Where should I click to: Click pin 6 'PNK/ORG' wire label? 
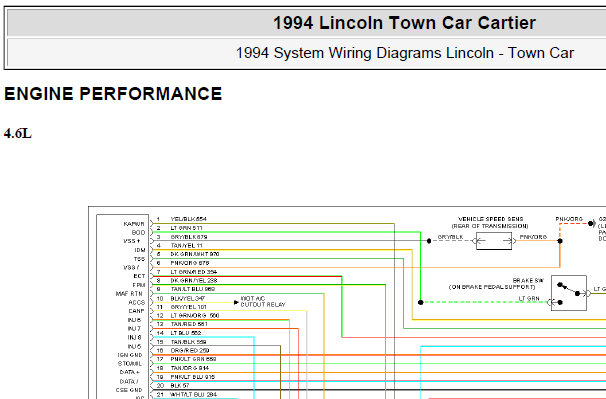point(190,263)
